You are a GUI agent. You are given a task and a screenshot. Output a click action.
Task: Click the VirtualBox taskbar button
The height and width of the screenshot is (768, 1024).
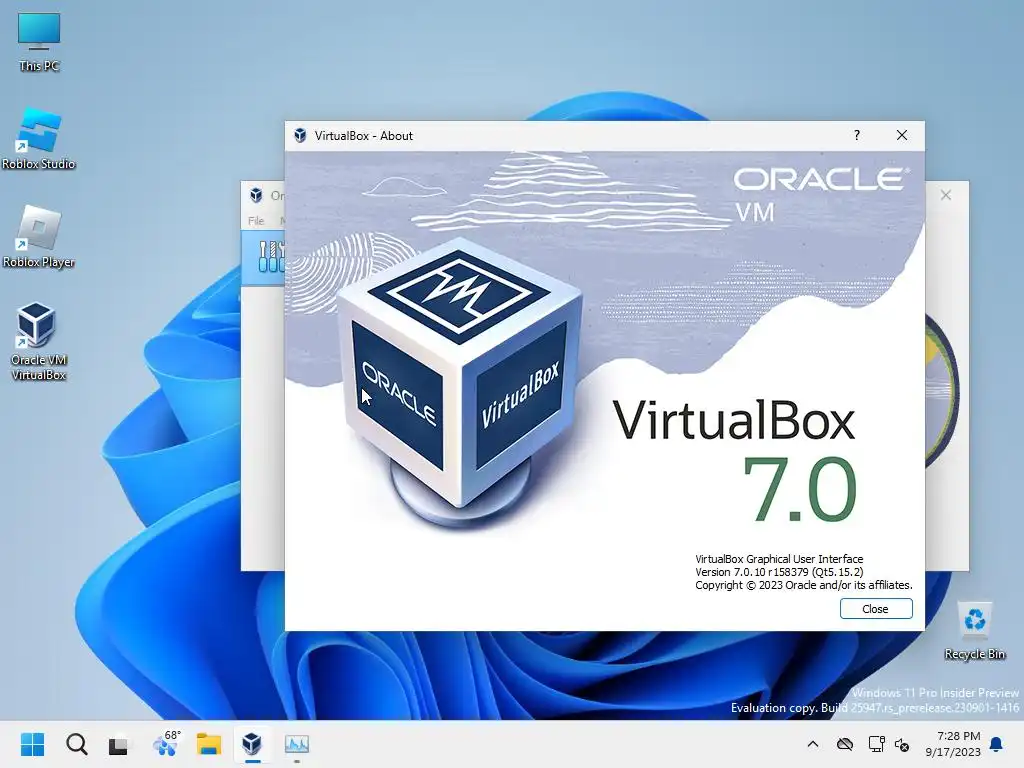click(252, 744)
